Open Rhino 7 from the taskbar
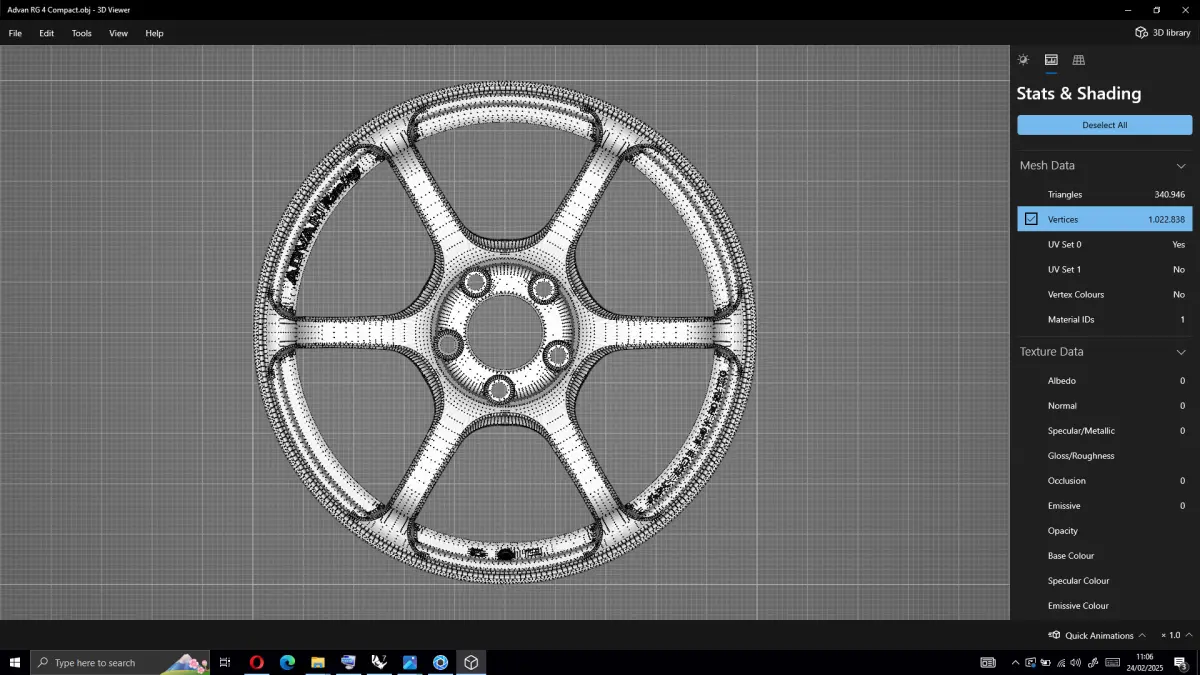The height and width of the screenshot is (675, 1200). pos(379,662)
